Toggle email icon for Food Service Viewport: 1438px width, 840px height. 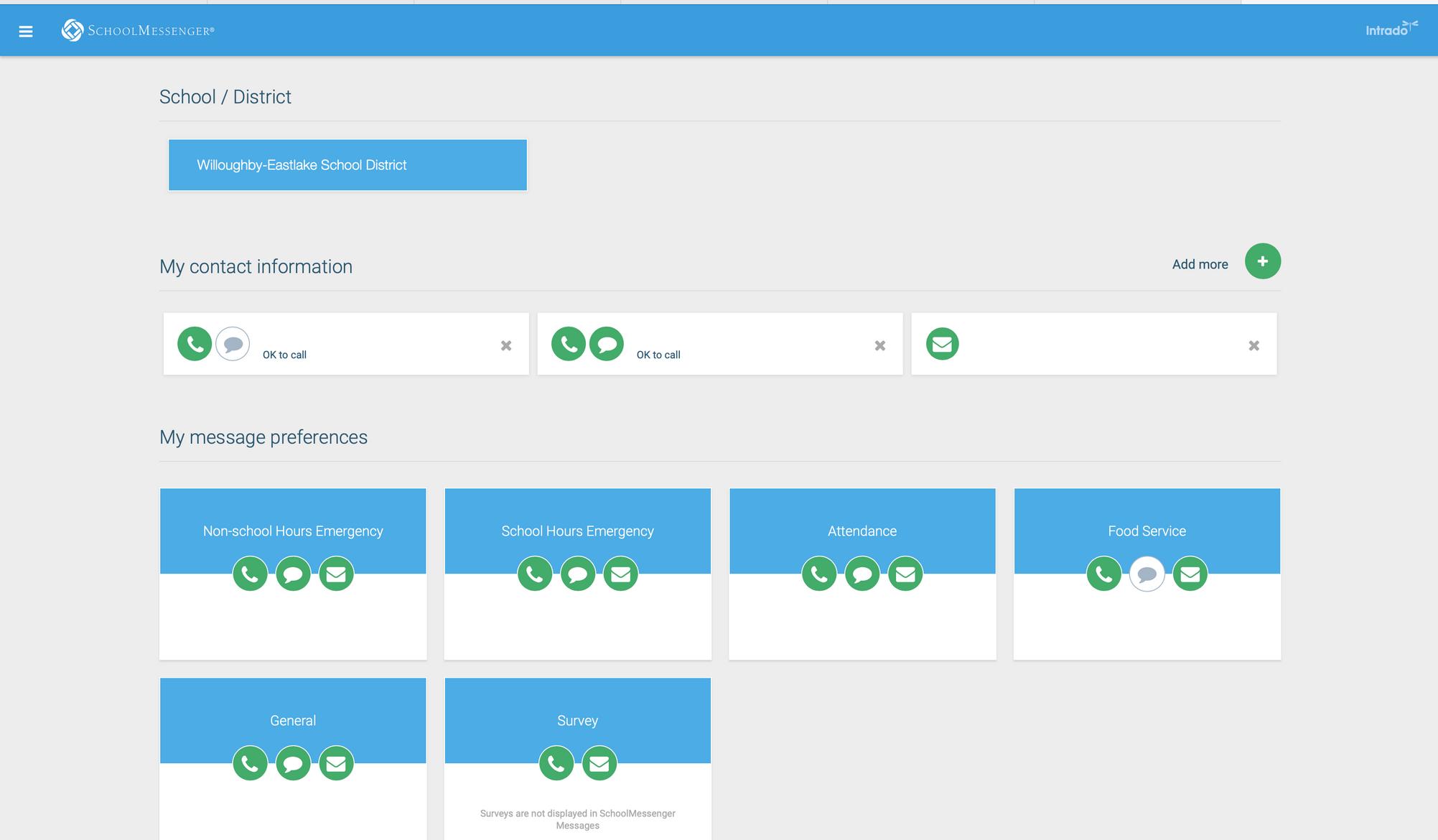point(1190,574)
